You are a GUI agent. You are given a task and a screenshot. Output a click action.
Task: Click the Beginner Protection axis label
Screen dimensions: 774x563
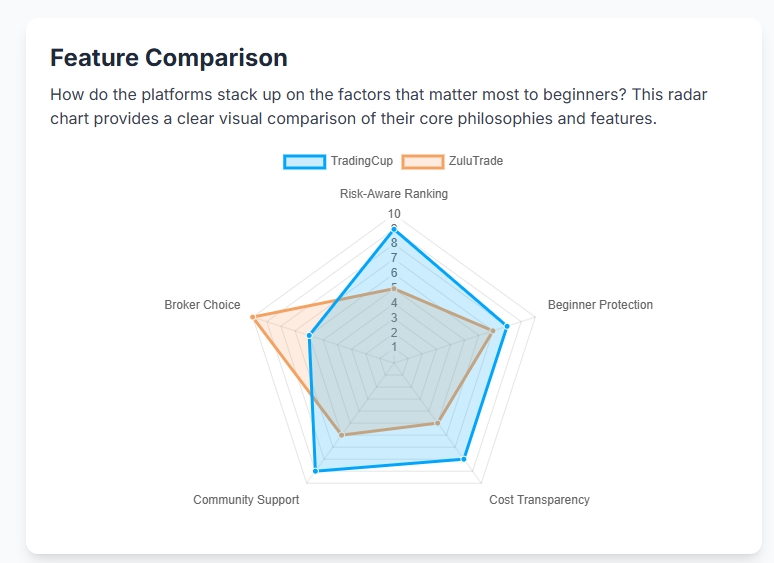[x=600, y=305]
